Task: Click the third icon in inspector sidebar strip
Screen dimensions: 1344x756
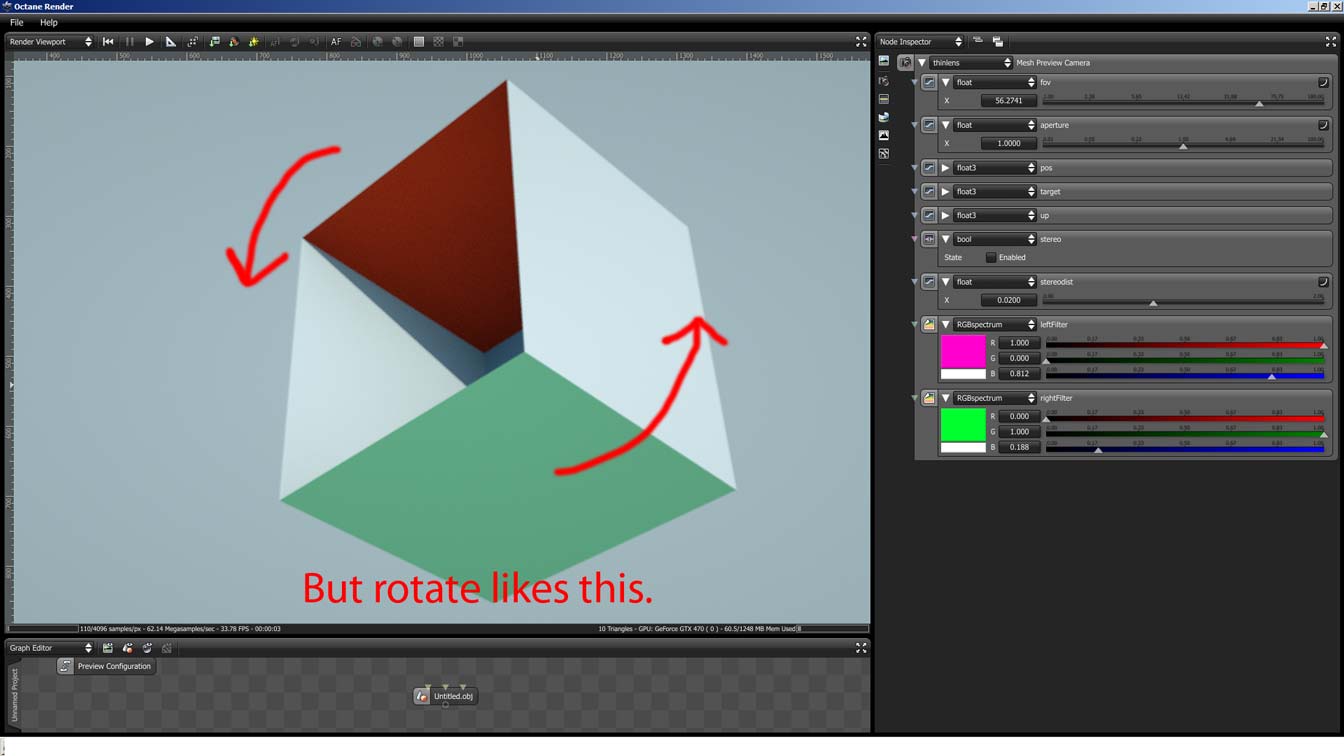Action: tap(883, 99)
